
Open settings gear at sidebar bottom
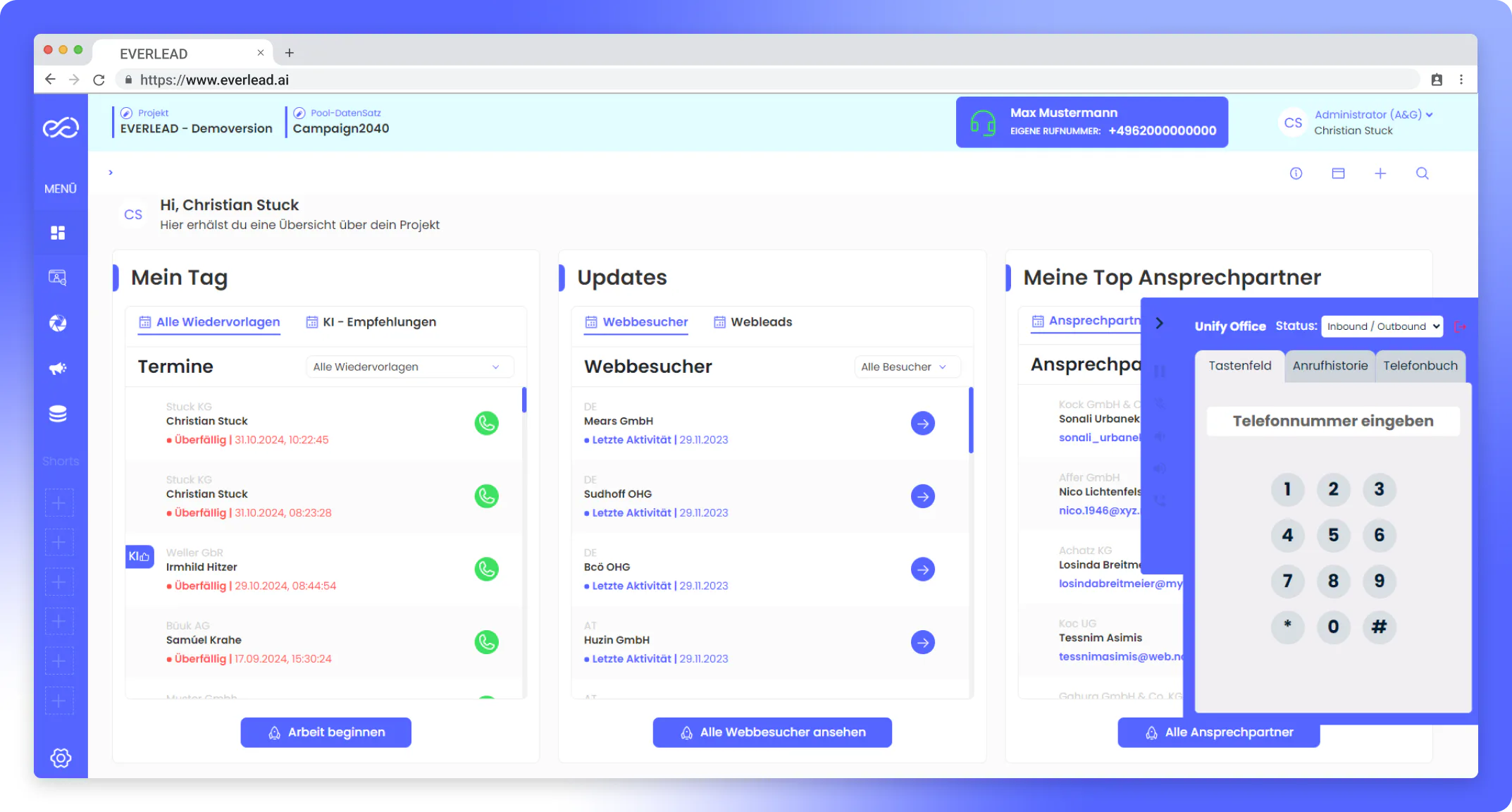point(61,758)
